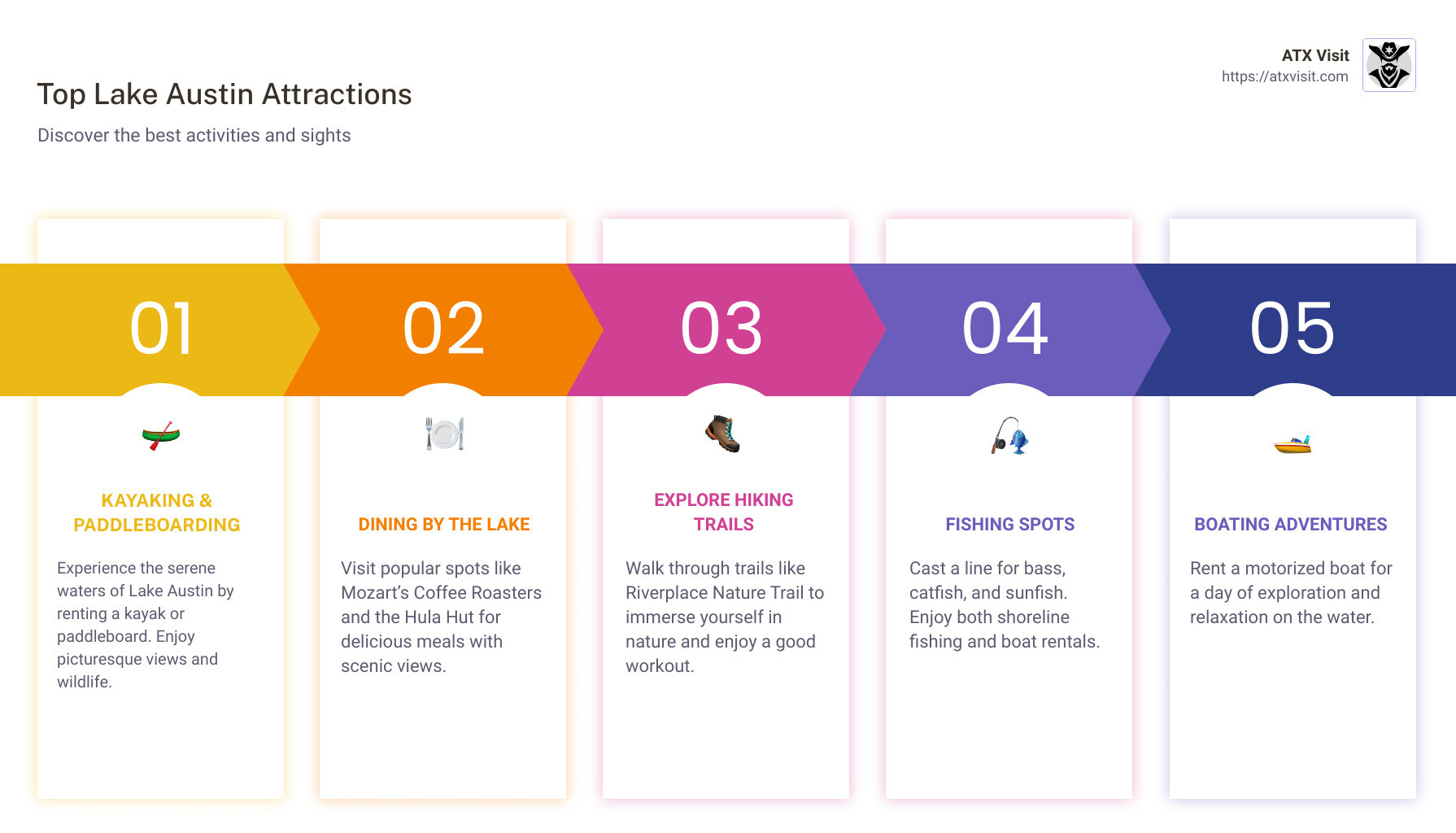Click the Fishing Spots heading
Image resolution: width=1456 pixels, height=833 pixels.
[x=1009, y=525]
